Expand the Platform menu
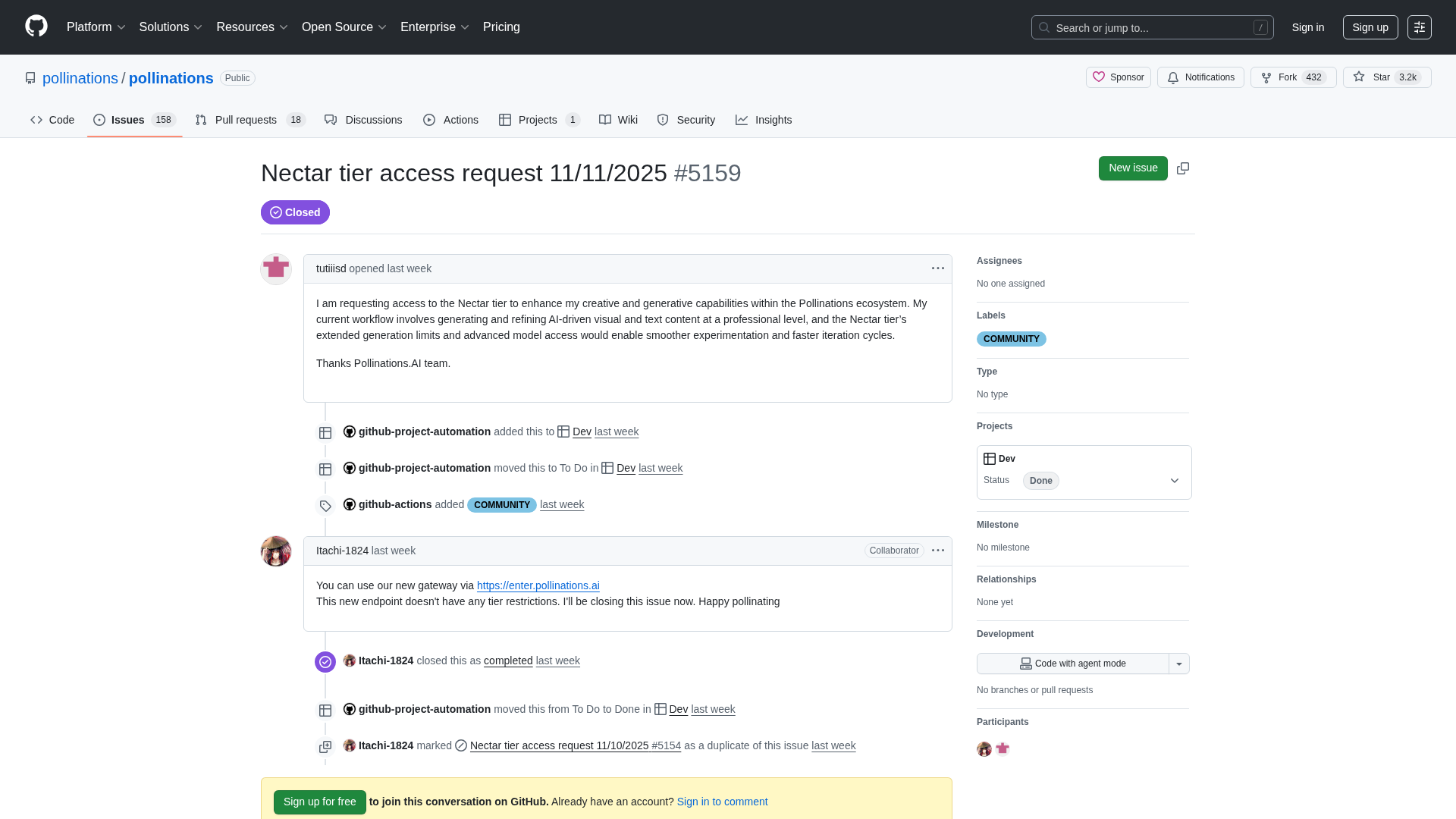The width and height of the screenshot is (1456, 819). pos(96,27)
